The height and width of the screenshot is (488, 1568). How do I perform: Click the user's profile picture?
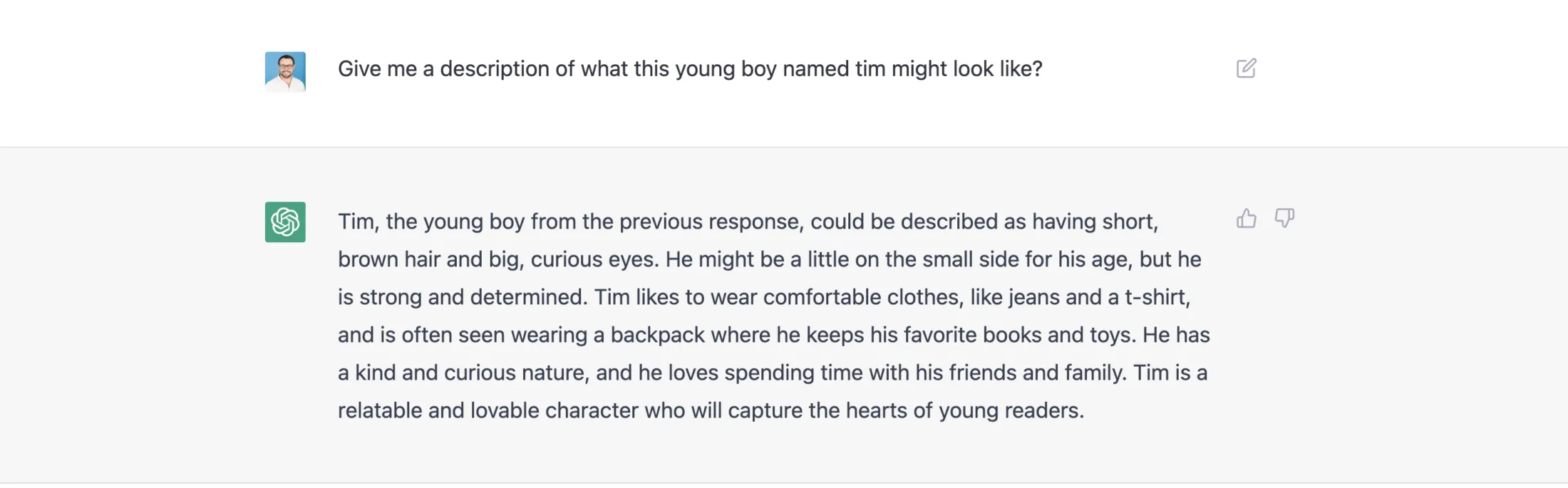click(284, 71)
